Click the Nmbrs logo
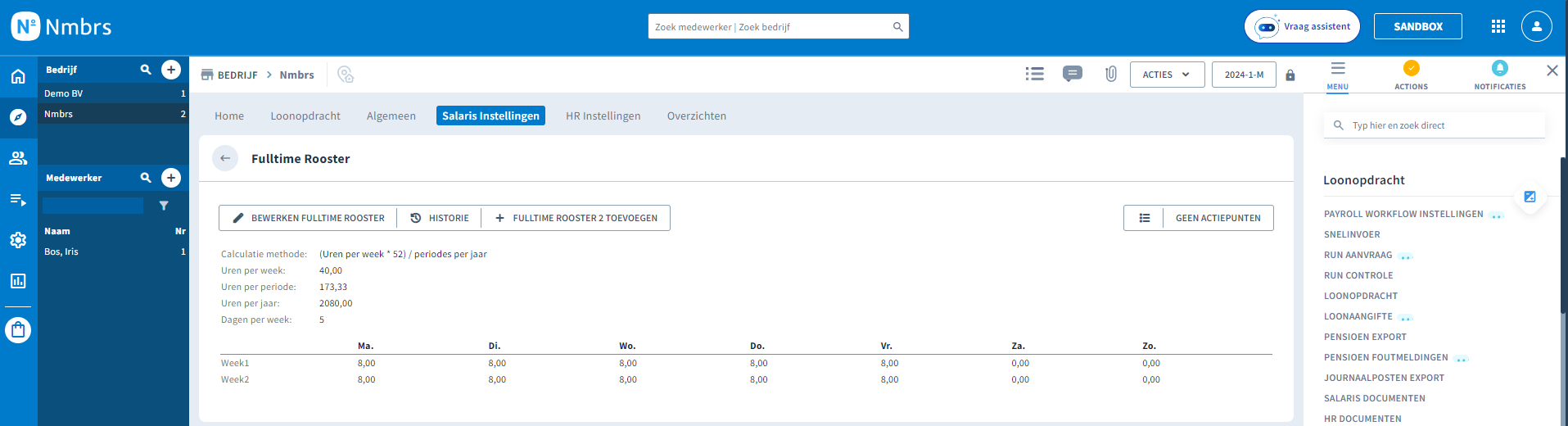Screen dimensions: 1568x426 (61, 26)
